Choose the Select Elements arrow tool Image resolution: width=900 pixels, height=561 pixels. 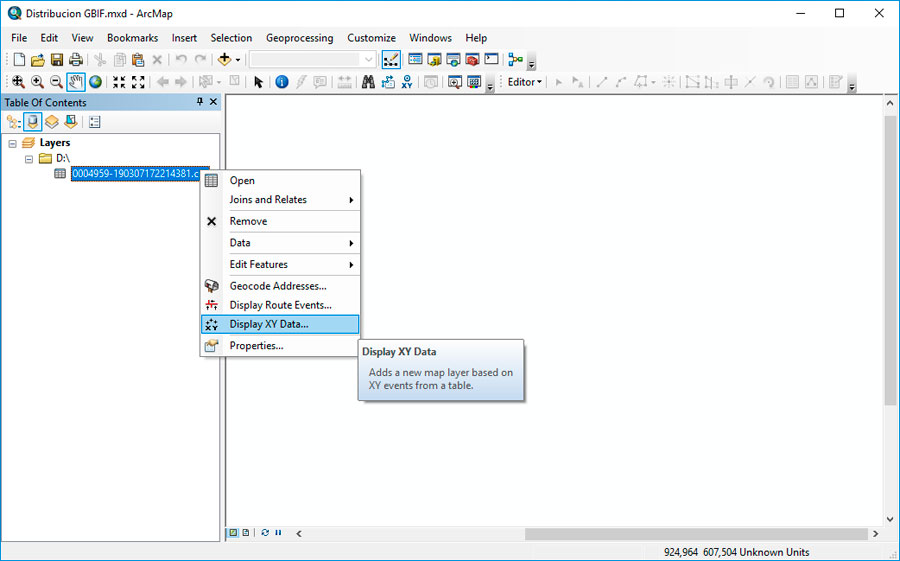[258, 82]
